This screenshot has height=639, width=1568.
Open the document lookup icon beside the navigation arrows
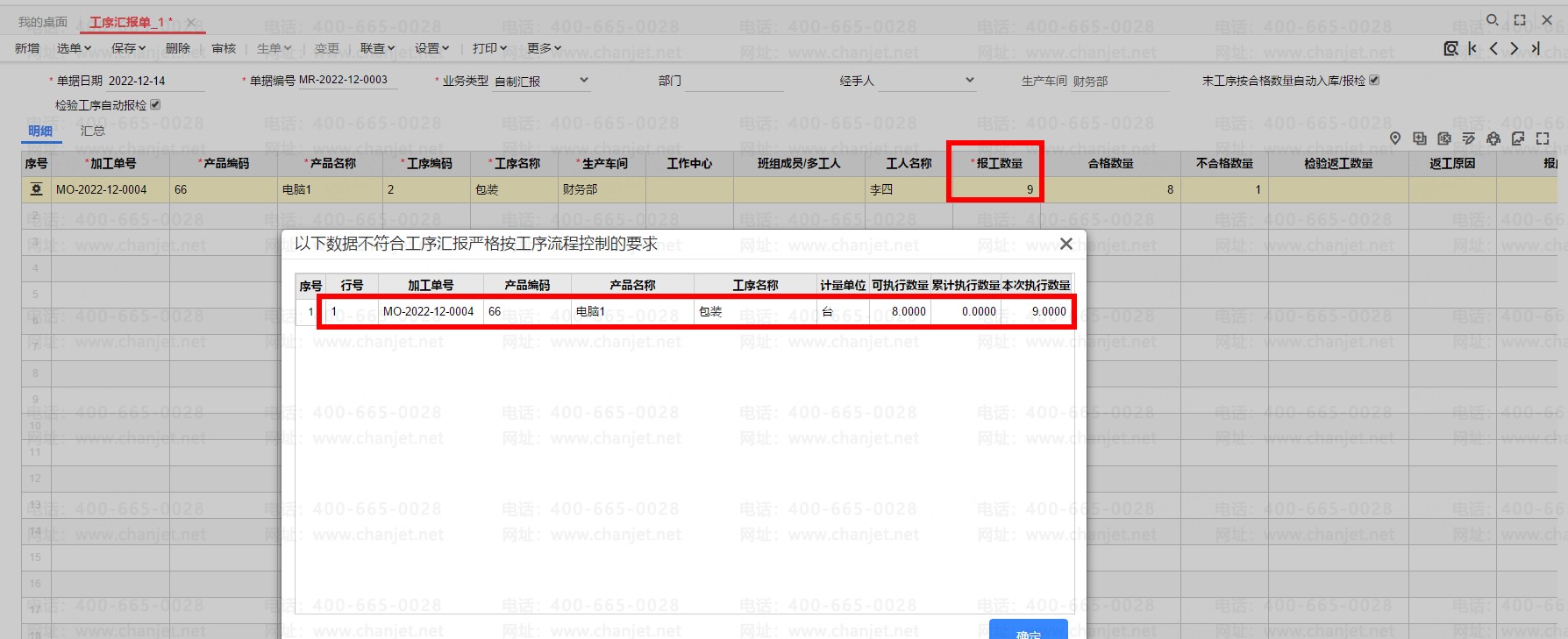tap(1451, 48)
